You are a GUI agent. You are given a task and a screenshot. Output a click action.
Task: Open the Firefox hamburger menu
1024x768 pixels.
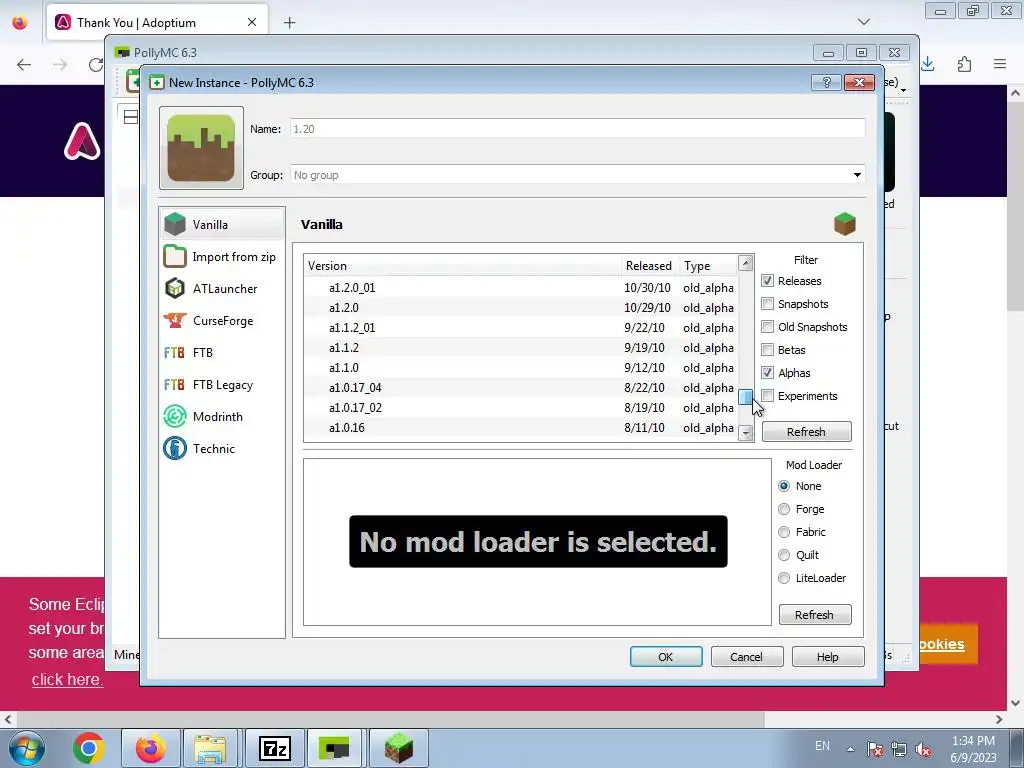pos(1000,64)
